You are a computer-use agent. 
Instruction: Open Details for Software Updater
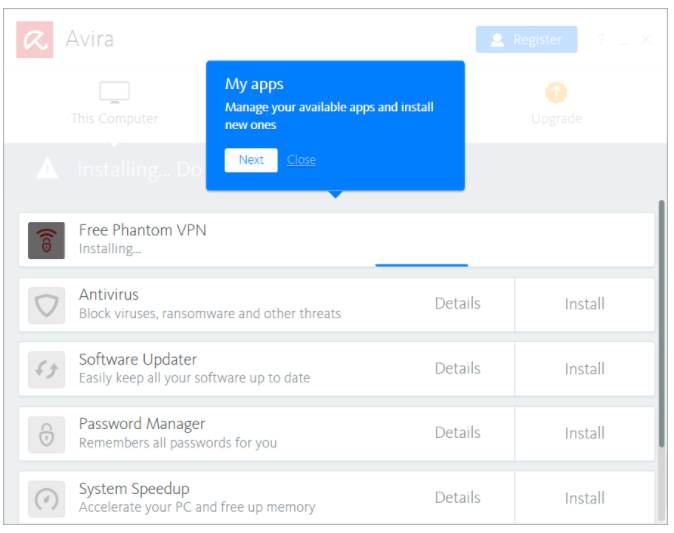click(457, 368)
